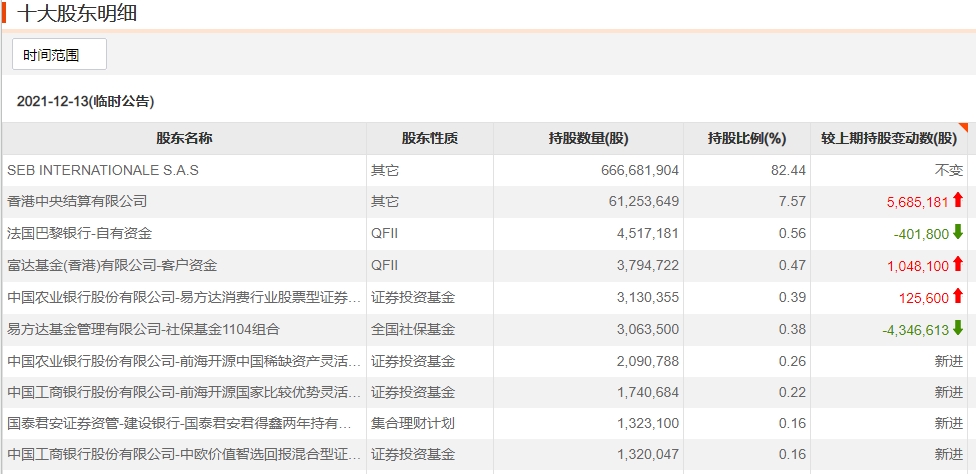The image size is (976, 474).
Task: Click the 十大股东明细 section title
Action: (77, 13)
